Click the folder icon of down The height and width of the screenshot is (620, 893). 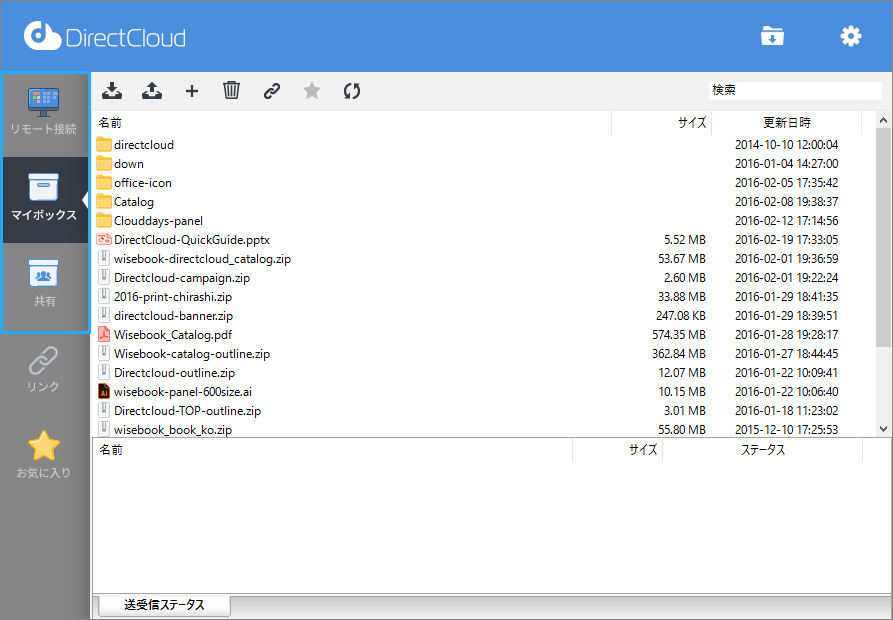(x=104, y=163)
